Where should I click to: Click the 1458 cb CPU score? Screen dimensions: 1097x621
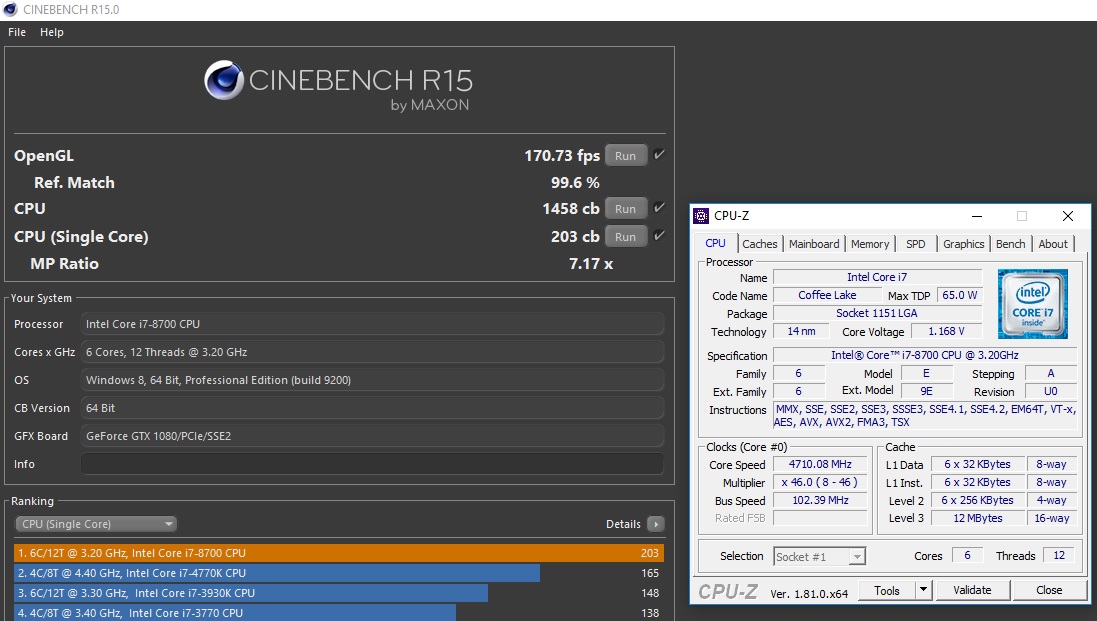click(570, 208)
